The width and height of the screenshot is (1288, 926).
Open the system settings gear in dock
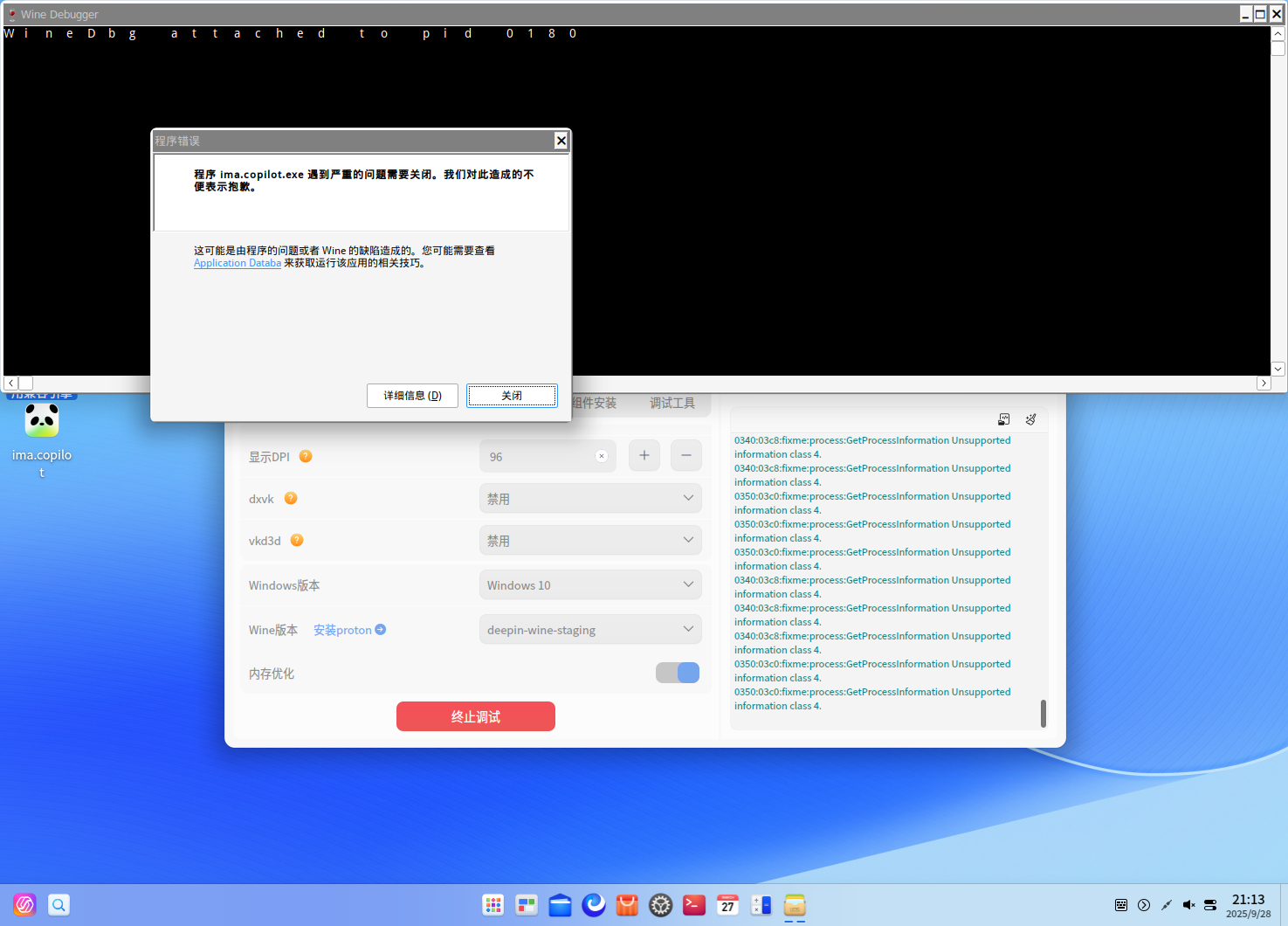[x=661, y=905]
